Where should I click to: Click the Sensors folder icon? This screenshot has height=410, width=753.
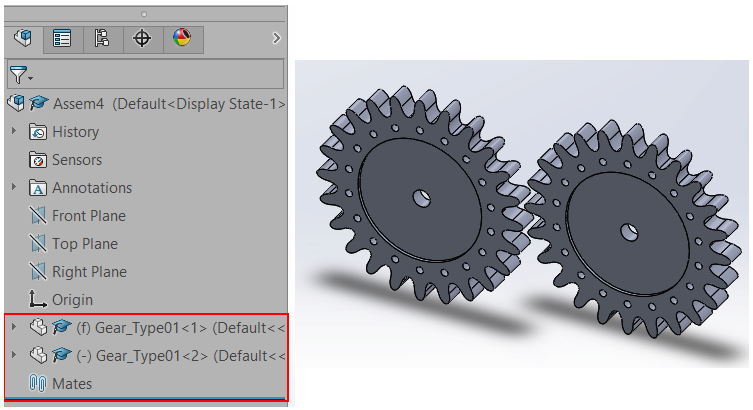coord(37,160)
